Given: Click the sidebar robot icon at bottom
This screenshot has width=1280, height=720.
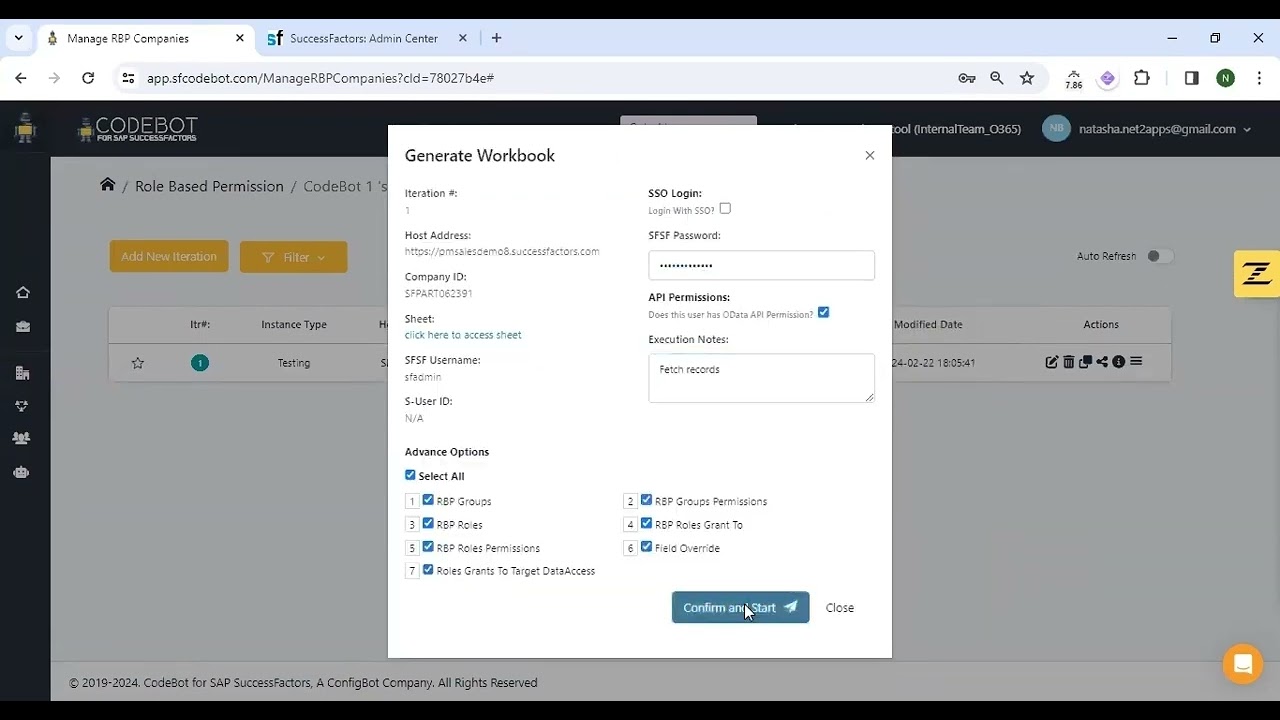Looking at the screenshot, I should [x=22, y=472].
